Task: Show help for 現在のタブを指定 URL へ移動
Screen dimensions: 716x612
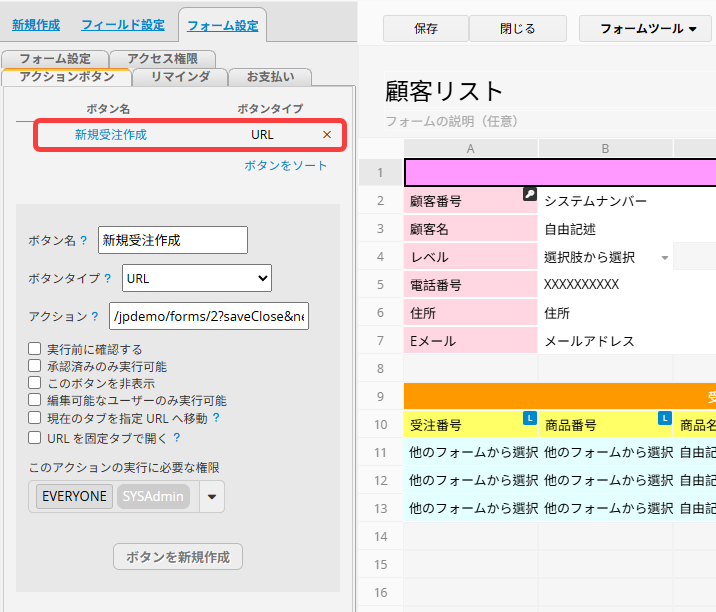Action: click(x=216, y=418)
